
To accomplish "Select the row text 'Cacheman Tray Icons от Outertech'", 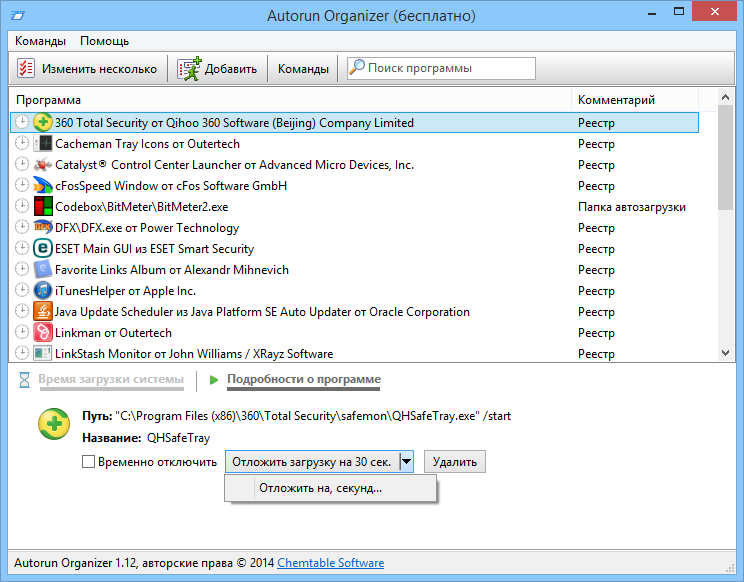I will pos(147,144).
